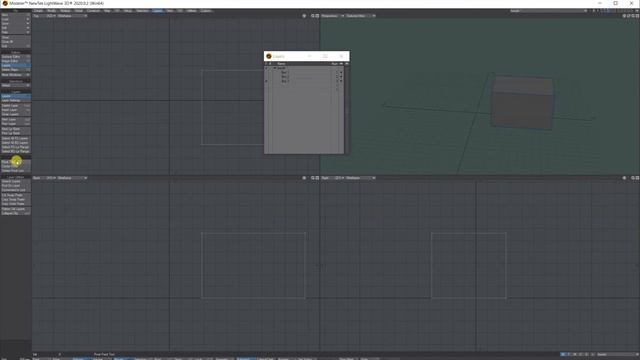Open the Edit dropdown in sidebar
The height and width of the screenshot is (360, 640).
16,28
